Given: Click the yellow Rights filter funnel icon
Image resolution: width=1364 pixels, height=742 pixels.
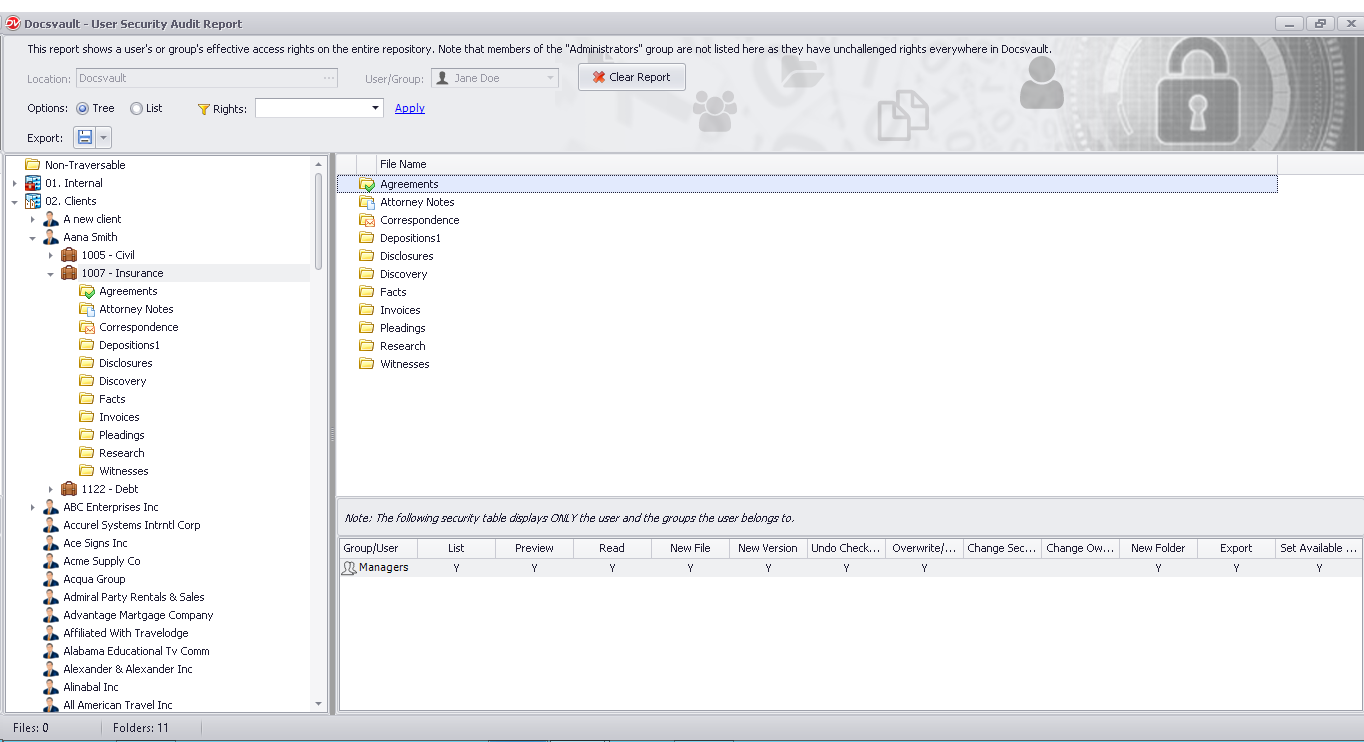Looking at the screenshot, I should tap(204, 108).
